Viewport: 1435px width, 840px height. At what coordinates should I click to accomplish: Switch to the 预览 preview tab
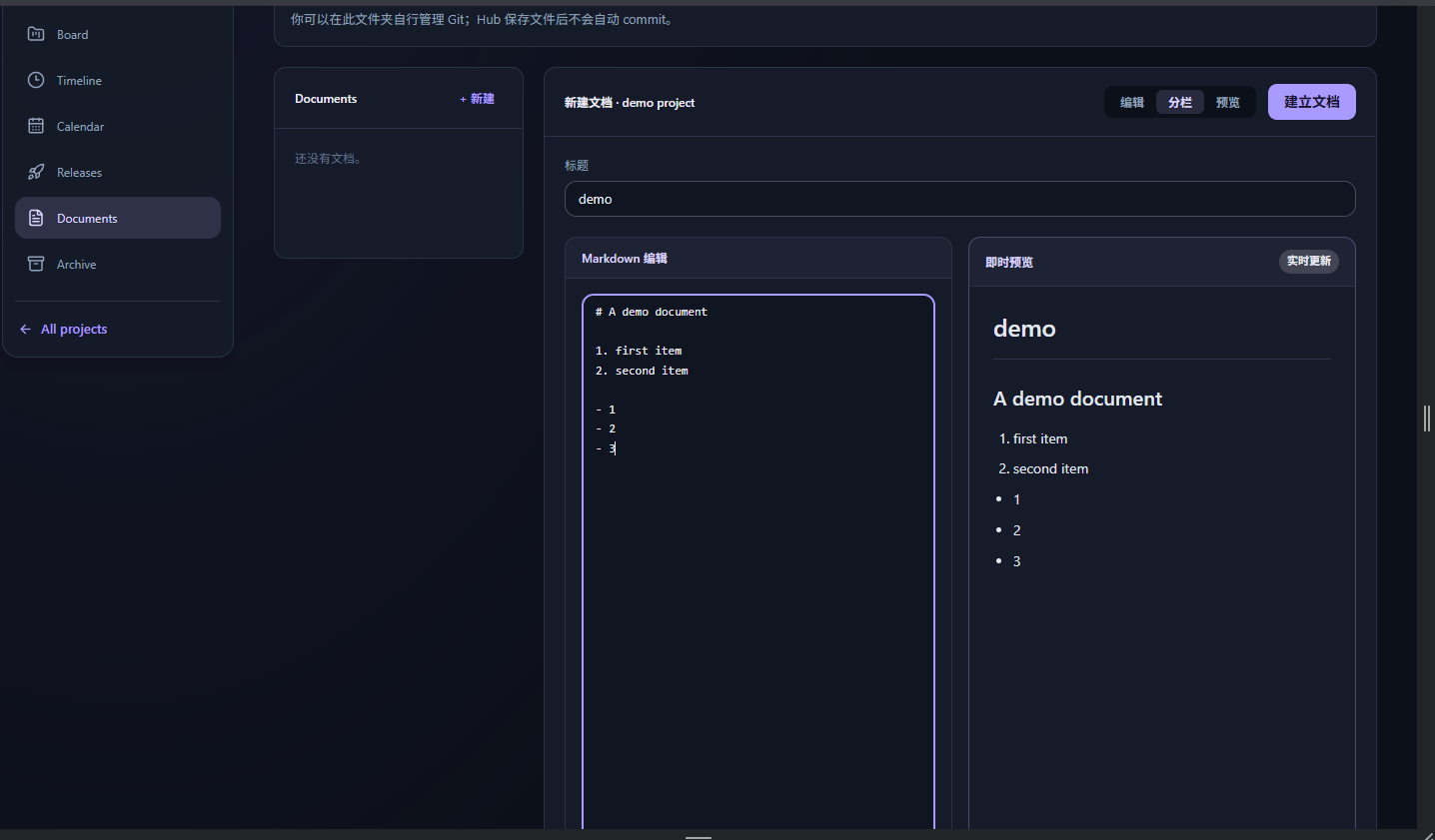(1228, 102)
